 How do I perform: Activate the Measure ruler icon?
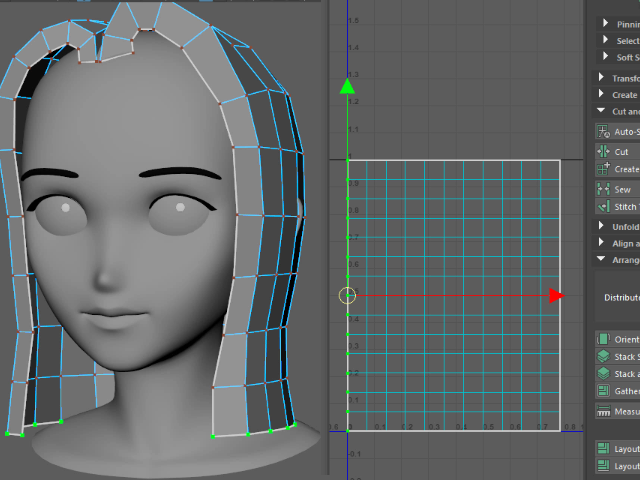coord(603,411)
